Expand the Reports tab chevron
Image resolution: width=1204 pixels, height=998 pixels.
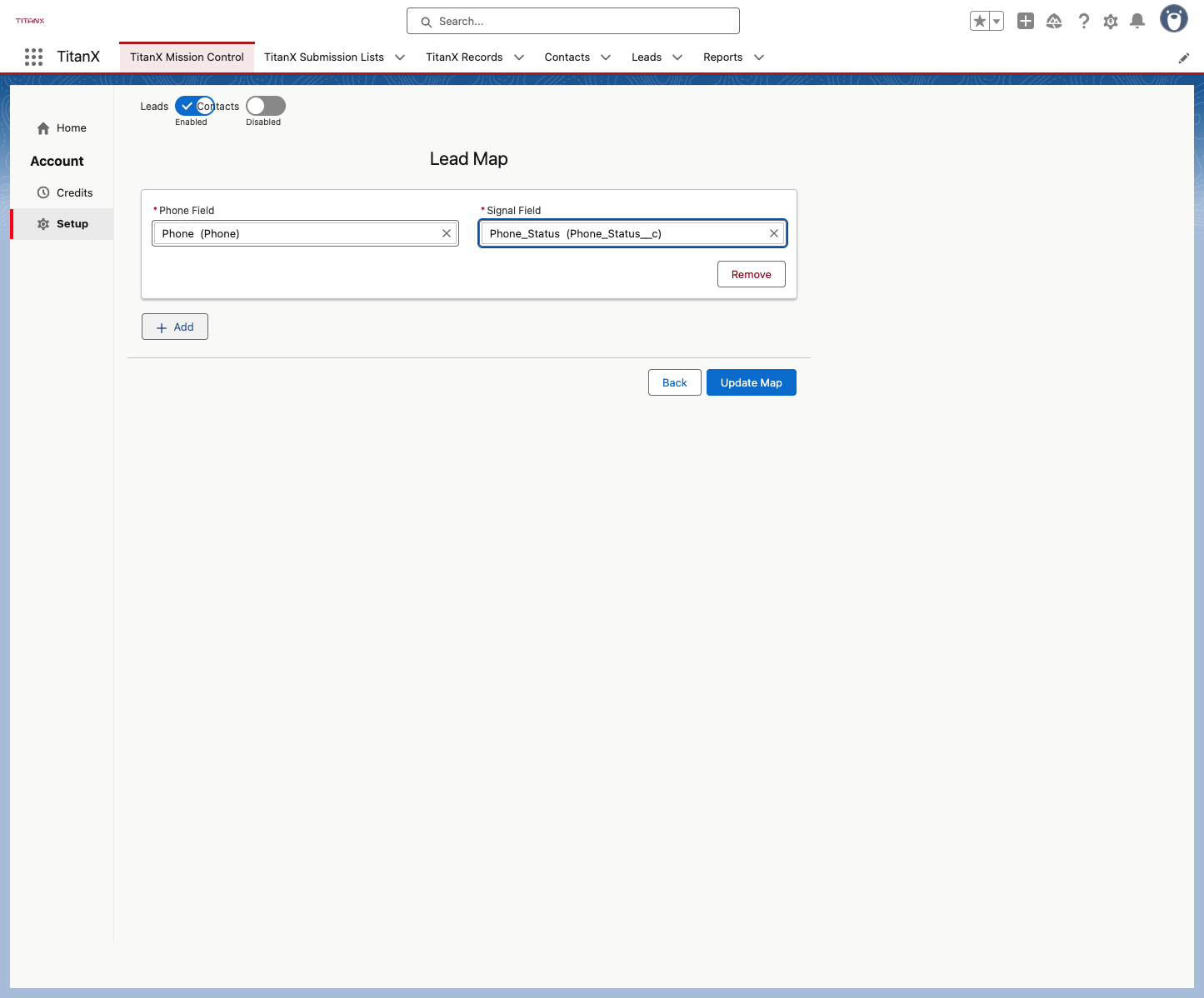[x=759, y=57]
